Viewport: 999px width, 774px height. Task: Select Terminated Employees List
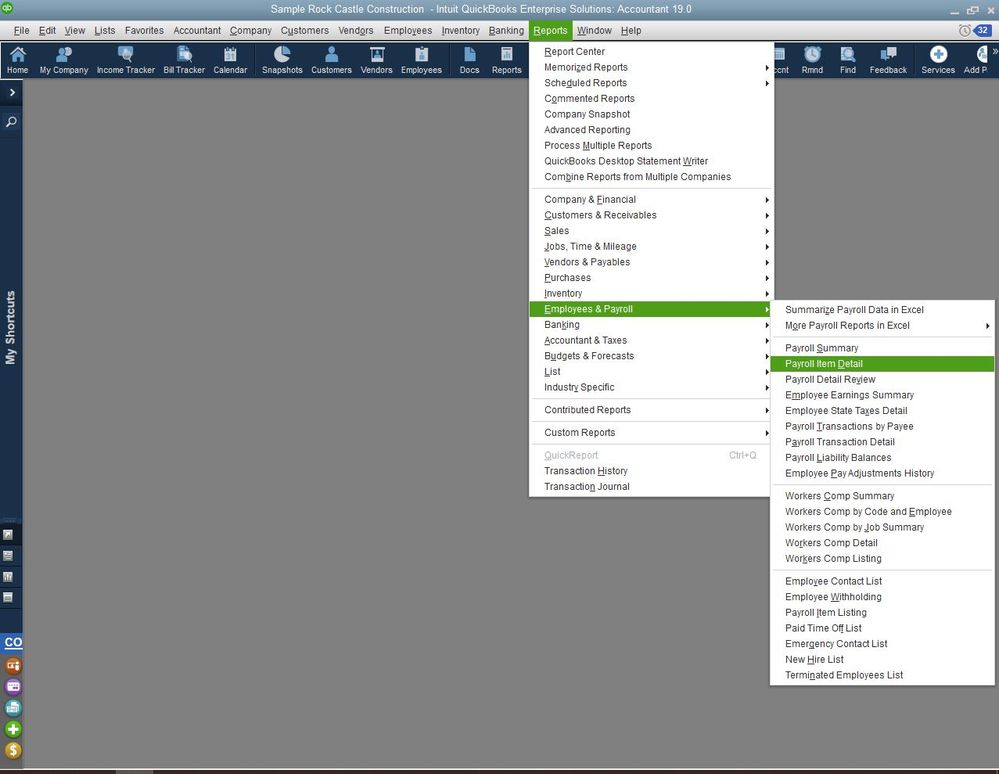click(882, 675)
